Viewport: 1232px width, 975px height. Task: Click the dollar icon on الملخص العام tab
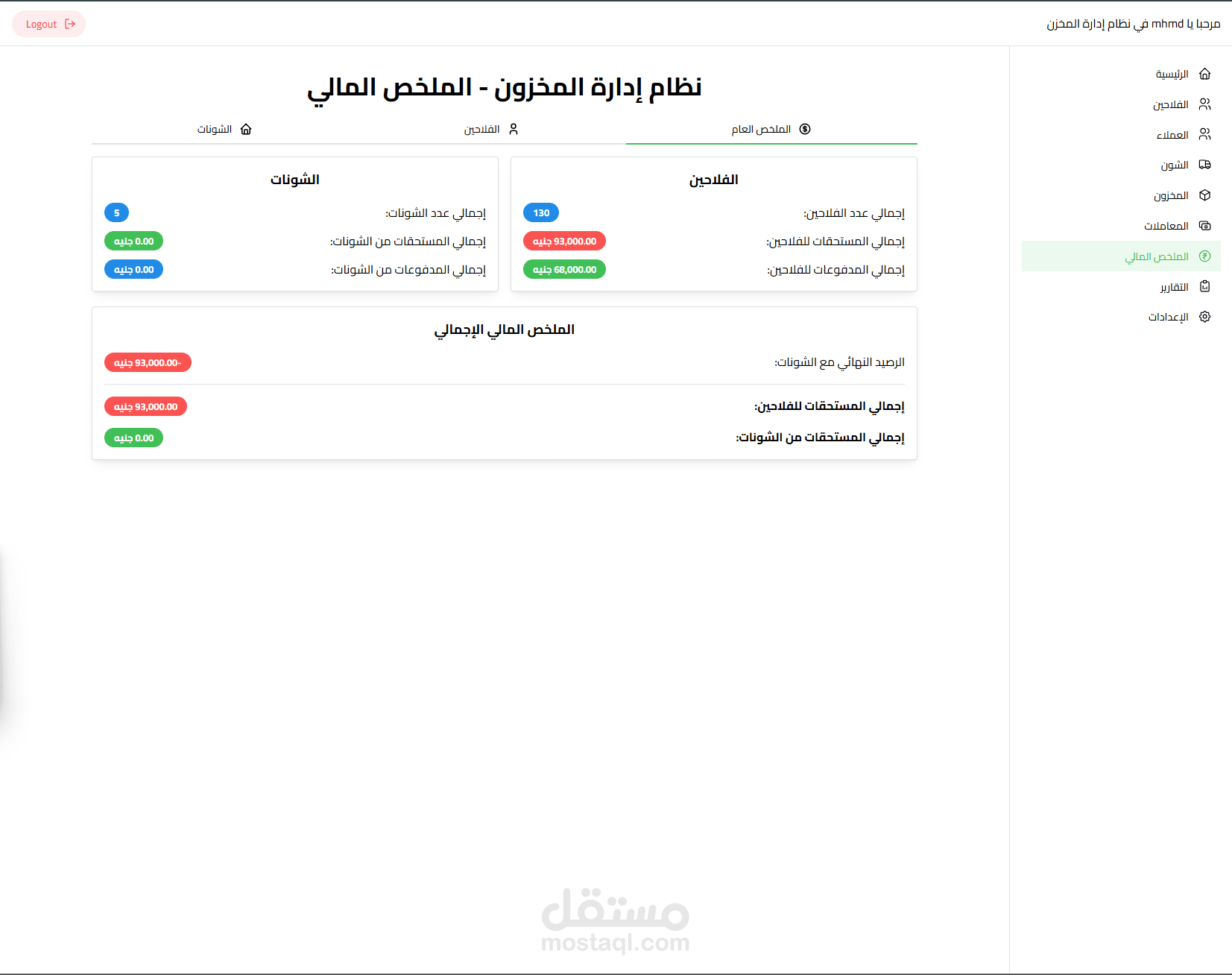(805, 129)
